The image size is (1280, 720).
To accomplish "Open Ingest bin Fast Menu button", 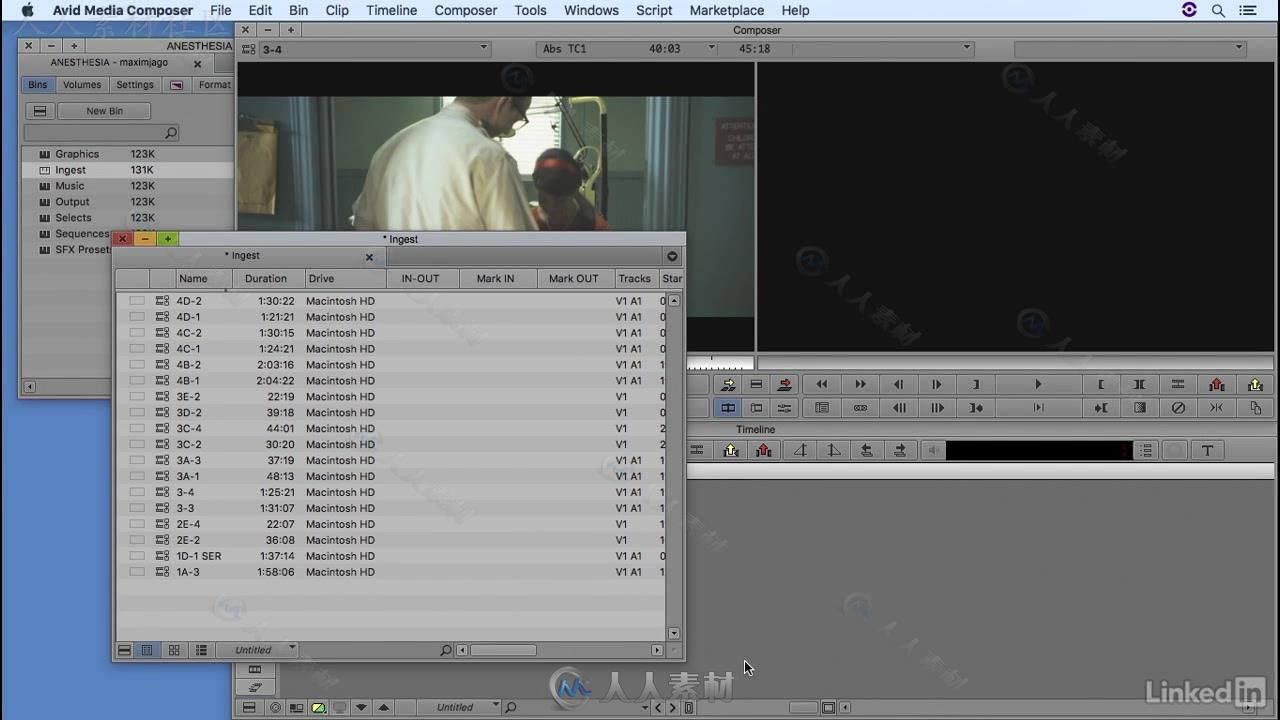I will [x=124, y=650].
